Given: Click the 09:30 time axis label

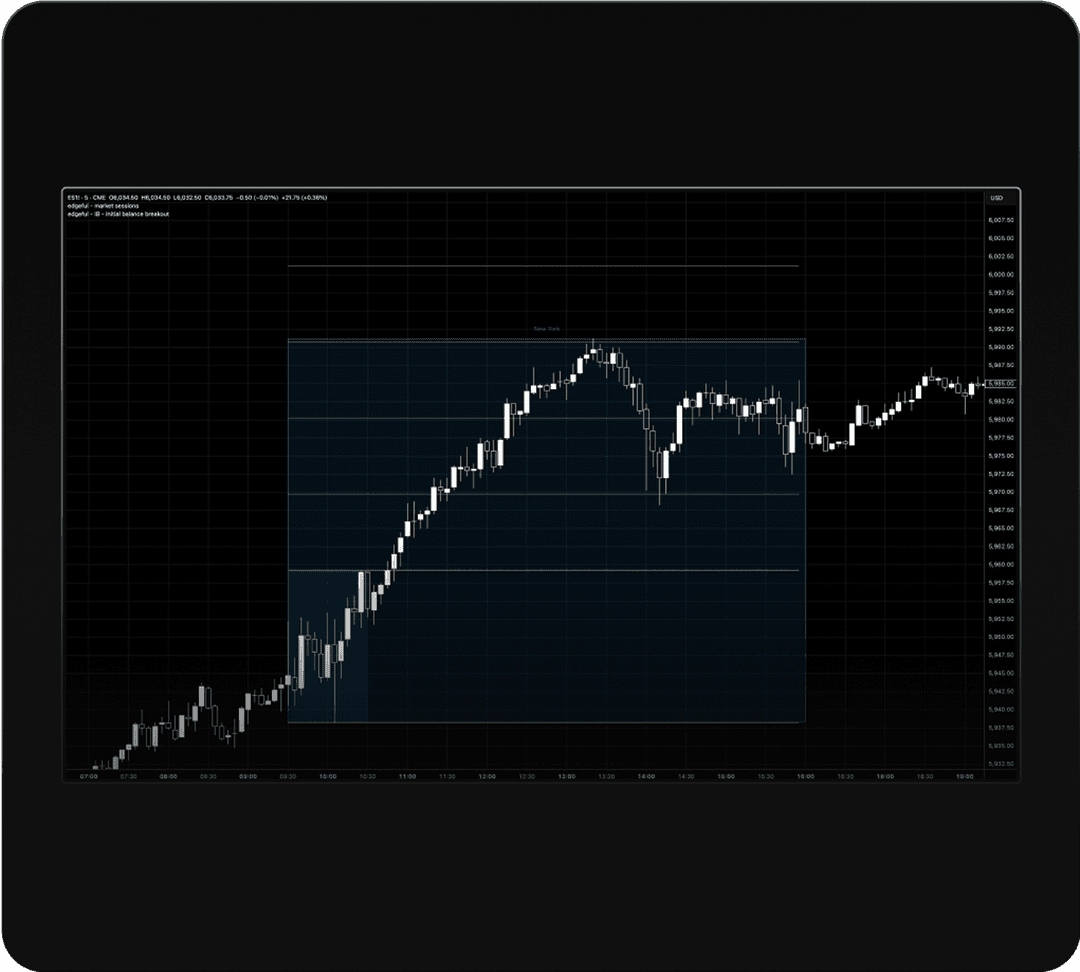Looking at the screenshot, I should tap(288, 776).
